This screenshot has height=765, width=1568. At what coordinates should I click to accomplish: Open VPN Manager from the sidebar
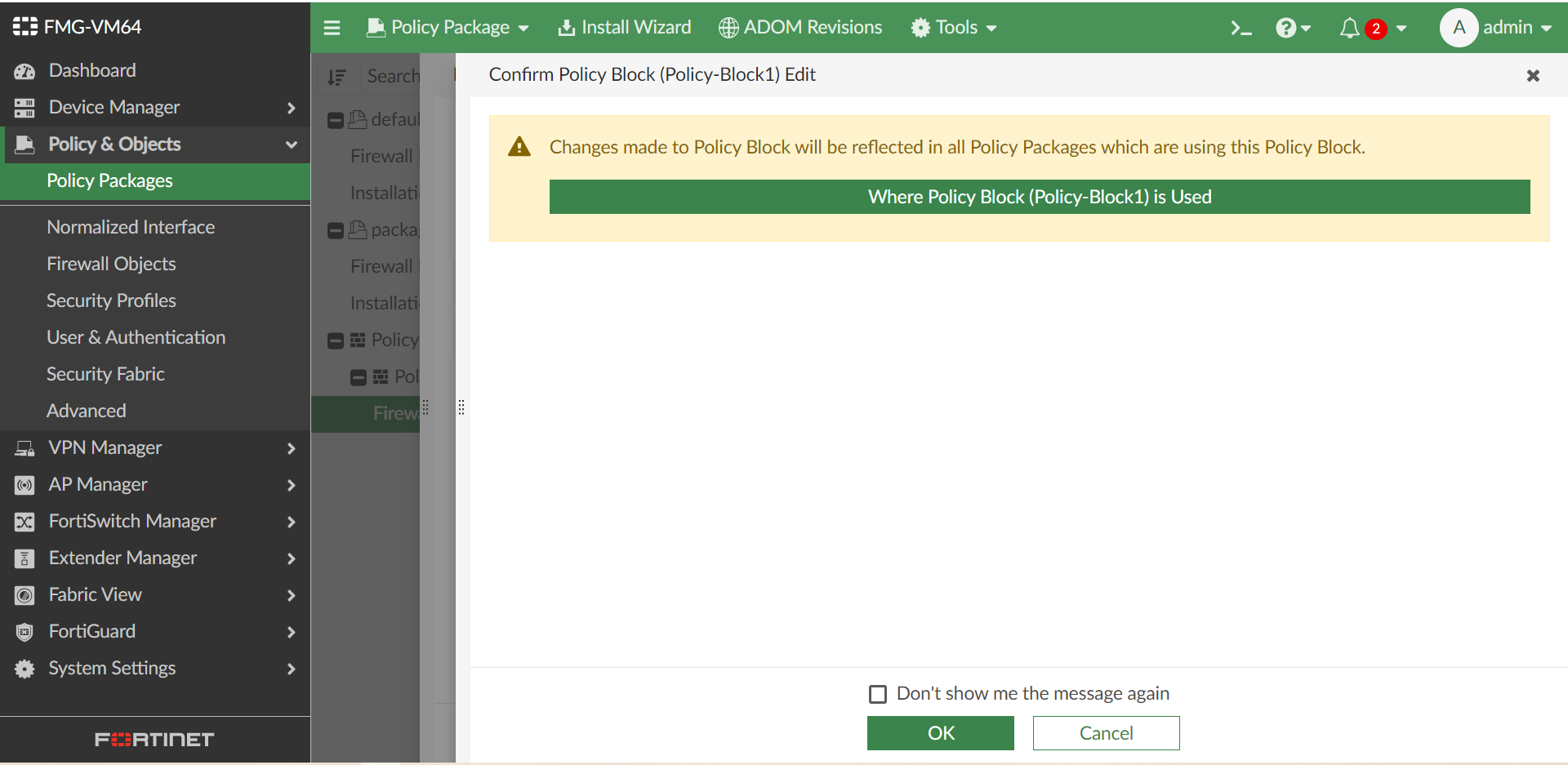coord(104,447)
